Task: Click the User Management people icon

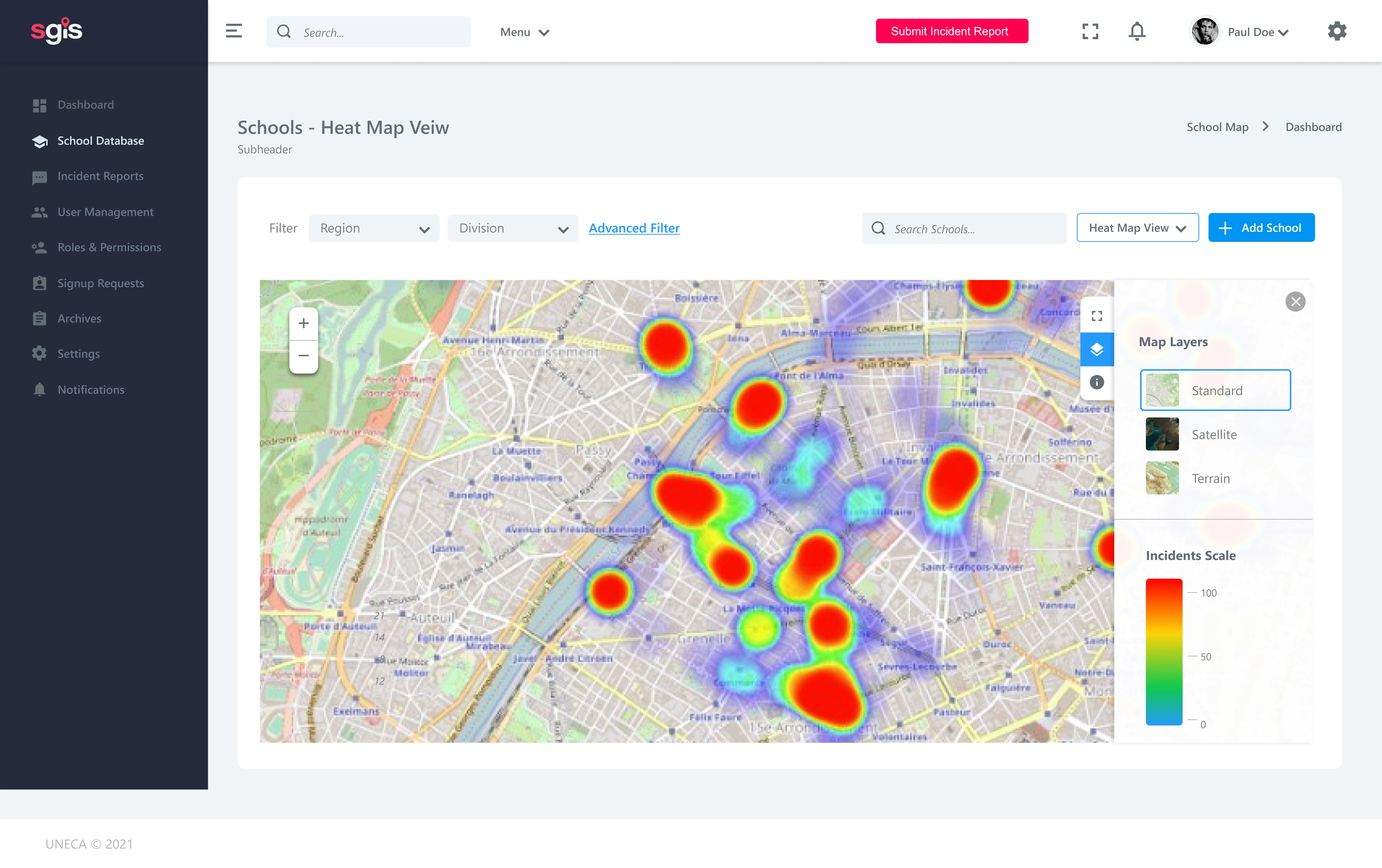Action: pos(40,212)
